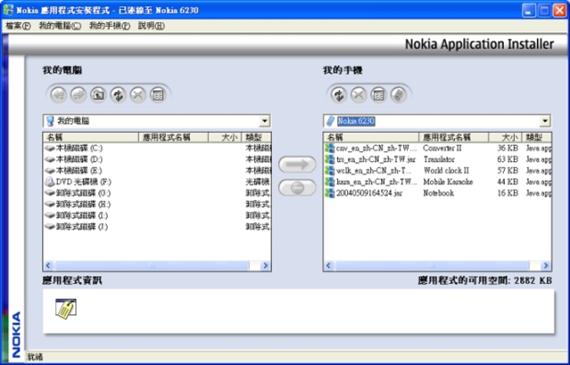Viewport: 570px width, 365px height.
Task: Sort computer list by 應用程式名稱 column
Action: pos(173,137)
